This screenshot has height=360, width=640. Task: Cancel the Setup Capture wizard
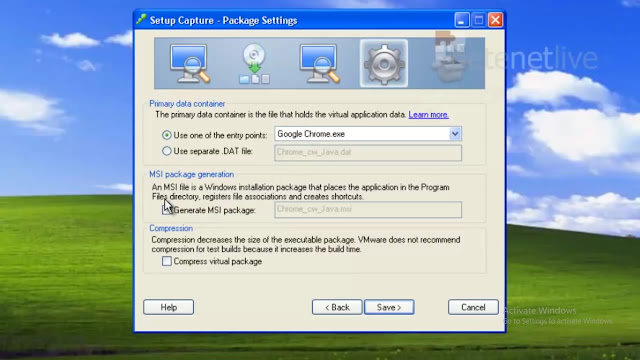473,307
